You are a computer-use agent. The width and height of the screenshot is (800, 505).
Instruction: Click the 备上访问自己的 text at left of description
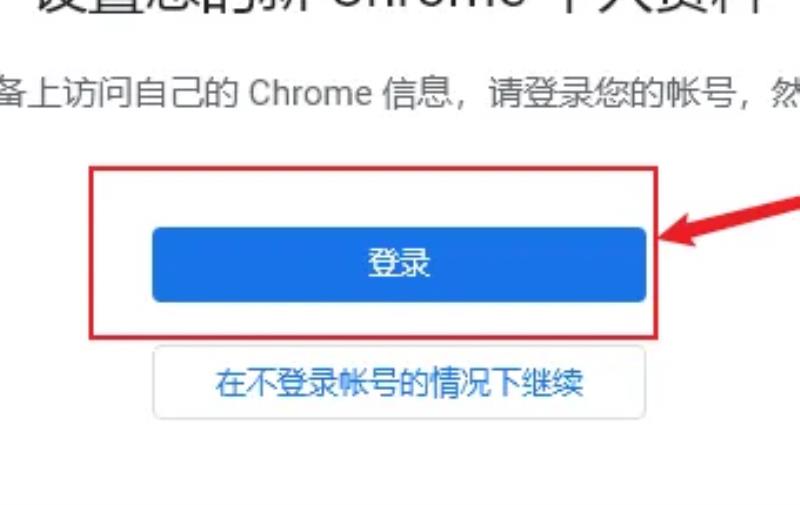[118, 93]
